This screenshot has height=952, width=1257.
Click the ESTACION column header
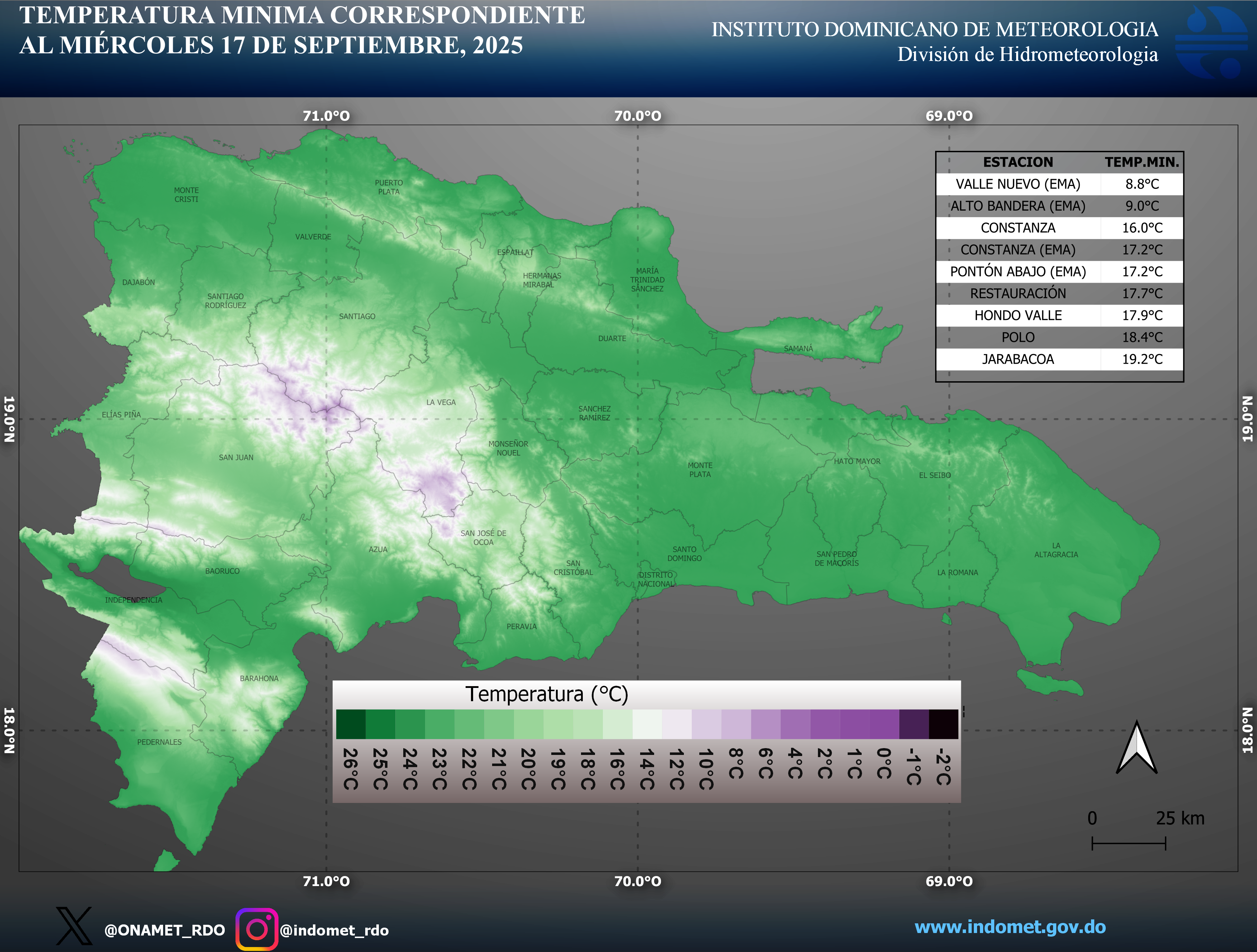(x=1018, y=162)
